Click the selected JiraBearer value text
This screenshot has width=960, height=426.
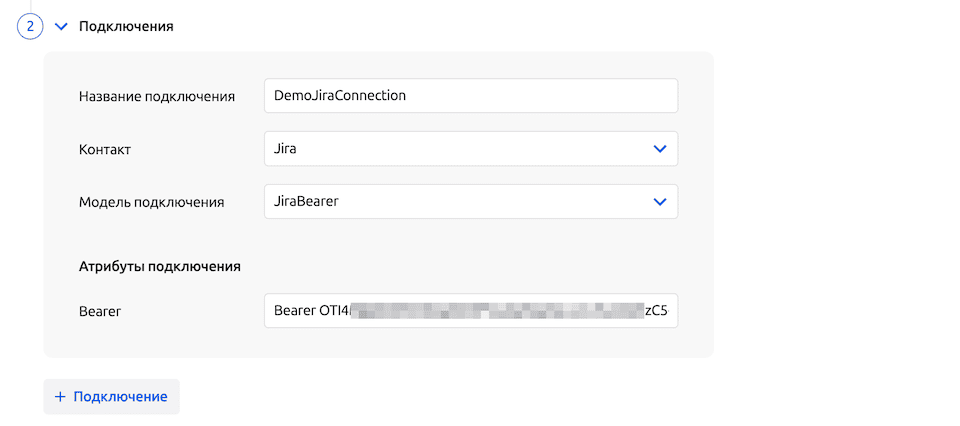click(307, 202)
